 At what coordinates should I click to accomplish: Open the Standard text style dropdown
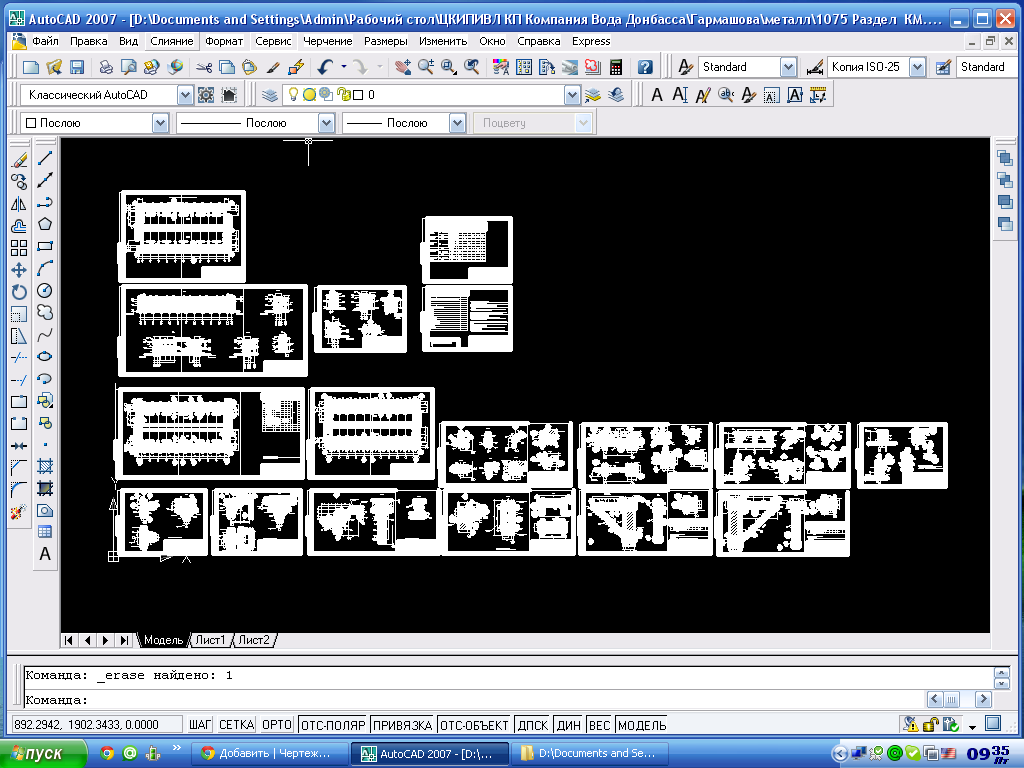coord(788,67)
